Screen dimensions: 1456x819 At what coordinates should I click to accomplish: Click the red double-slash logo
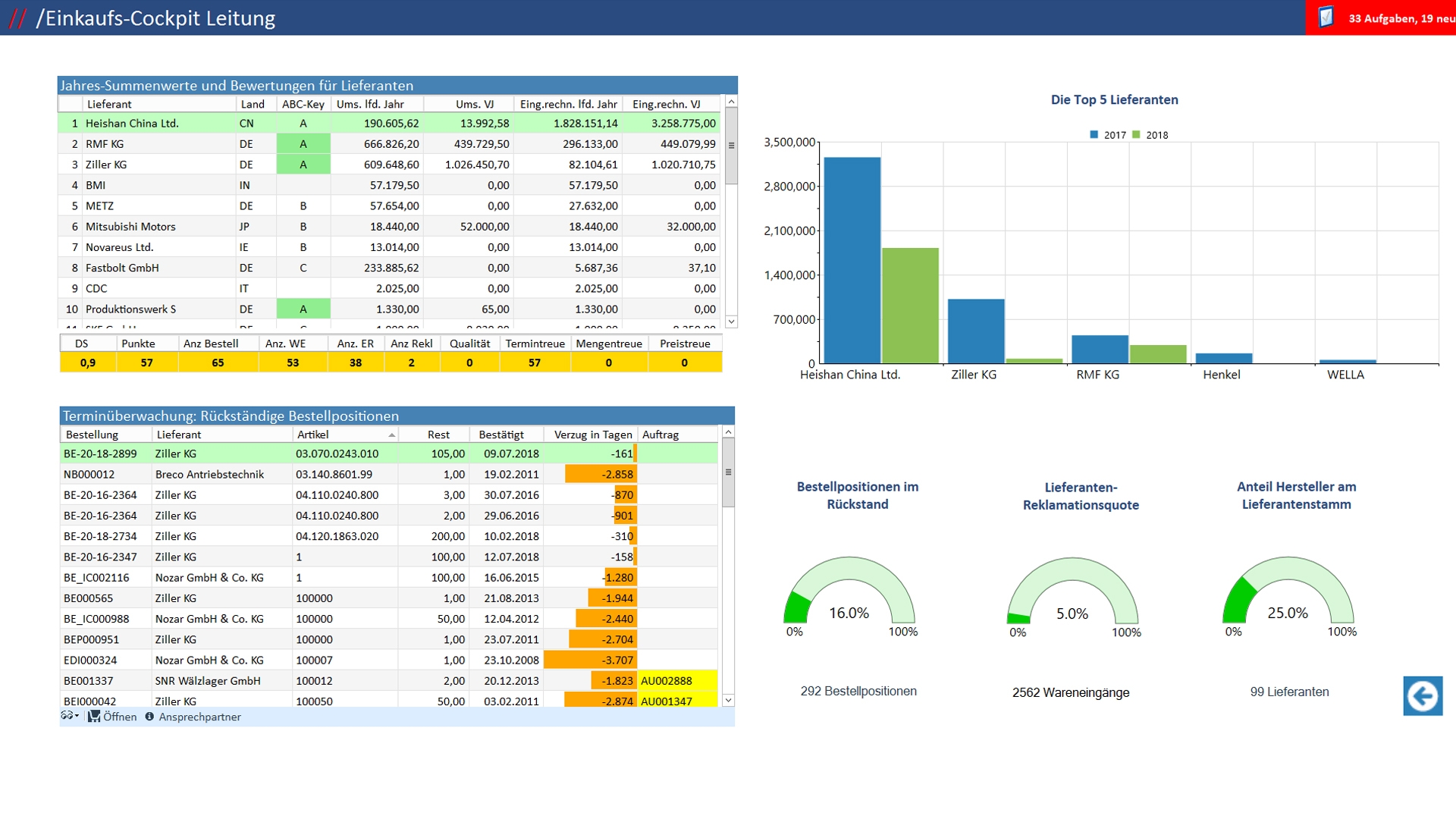click(17, 18)
